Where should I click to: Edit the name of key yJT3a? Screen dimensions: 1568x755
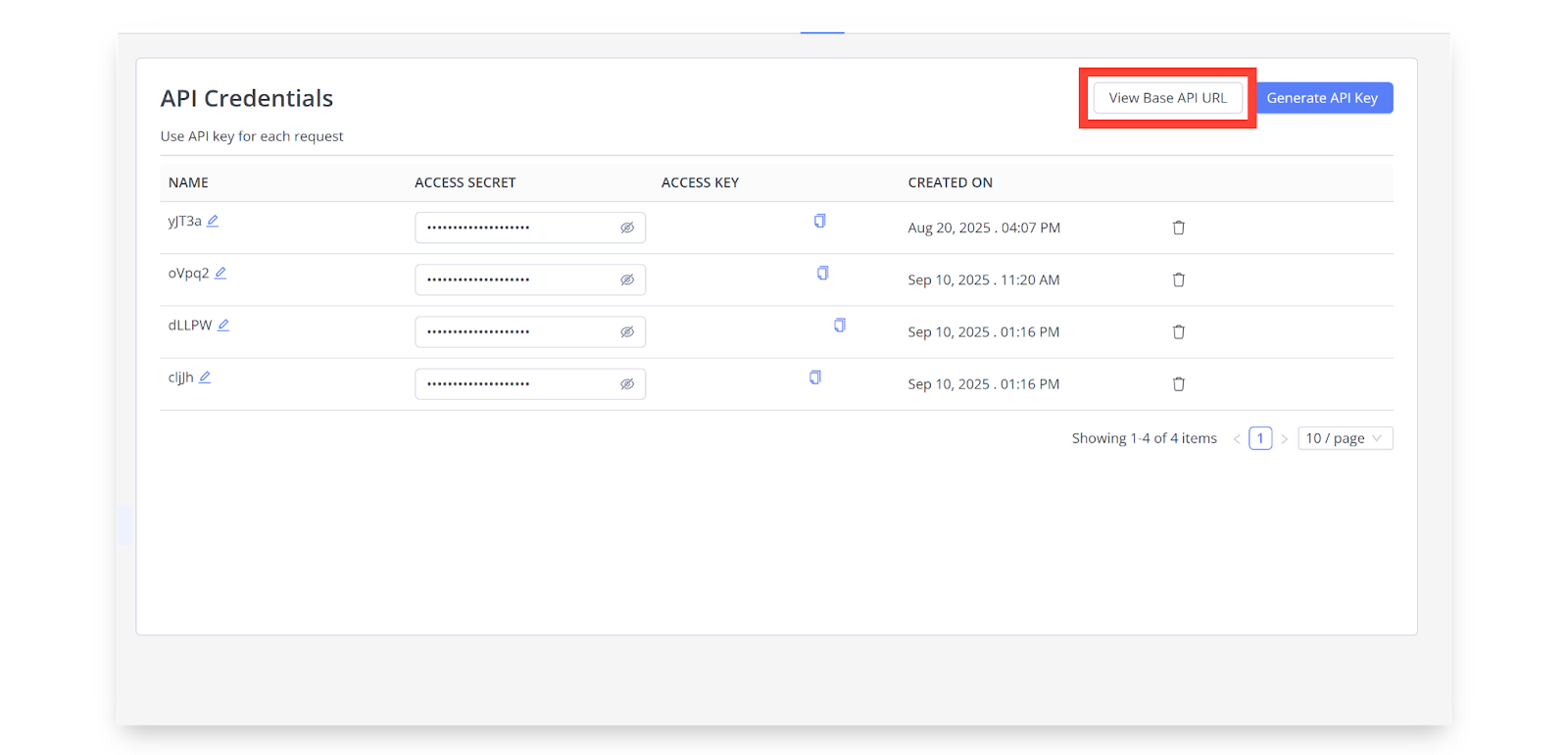tap(213, 222)
